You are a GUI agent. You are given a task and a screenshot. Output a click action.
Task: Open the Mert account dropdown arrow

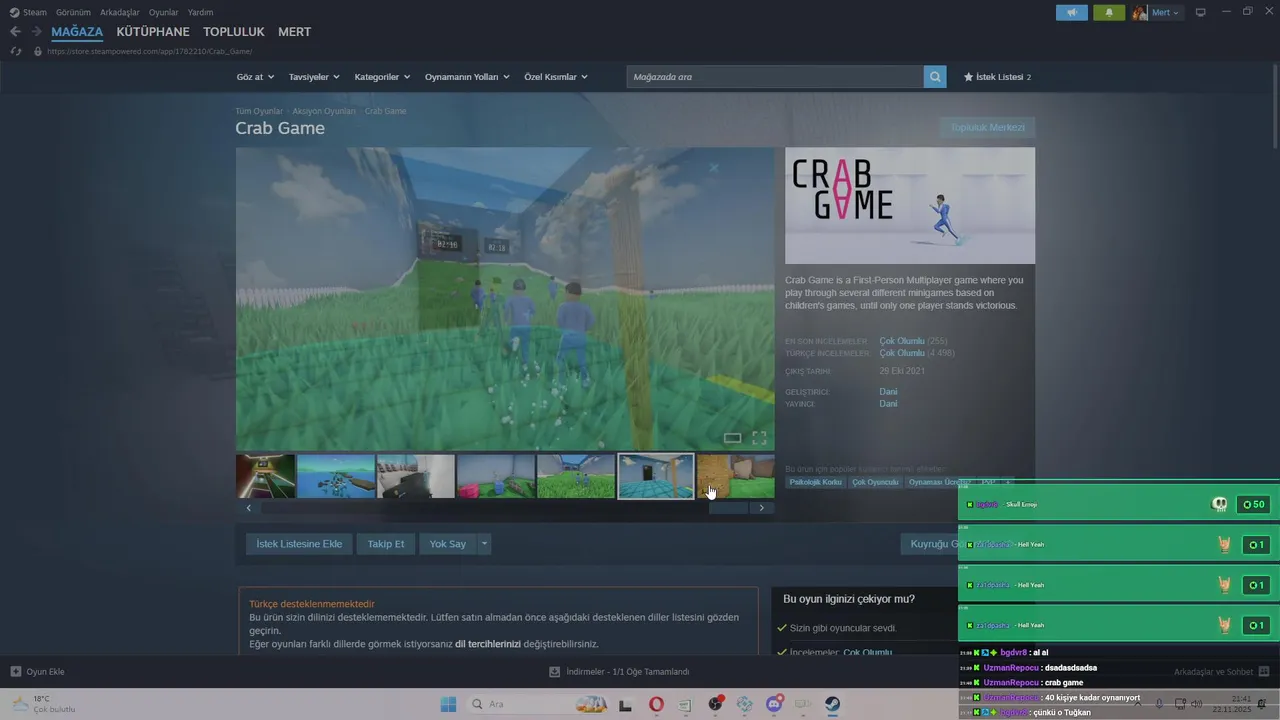(x=1175, y=13)
